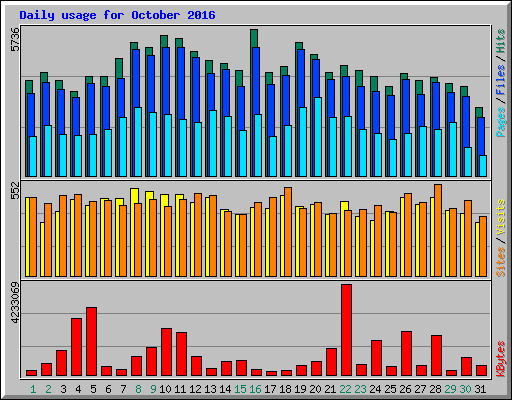Screen dimensions: 512x400
Task: Click day 5 on the x-axis
Action: (x=93, y=389)
